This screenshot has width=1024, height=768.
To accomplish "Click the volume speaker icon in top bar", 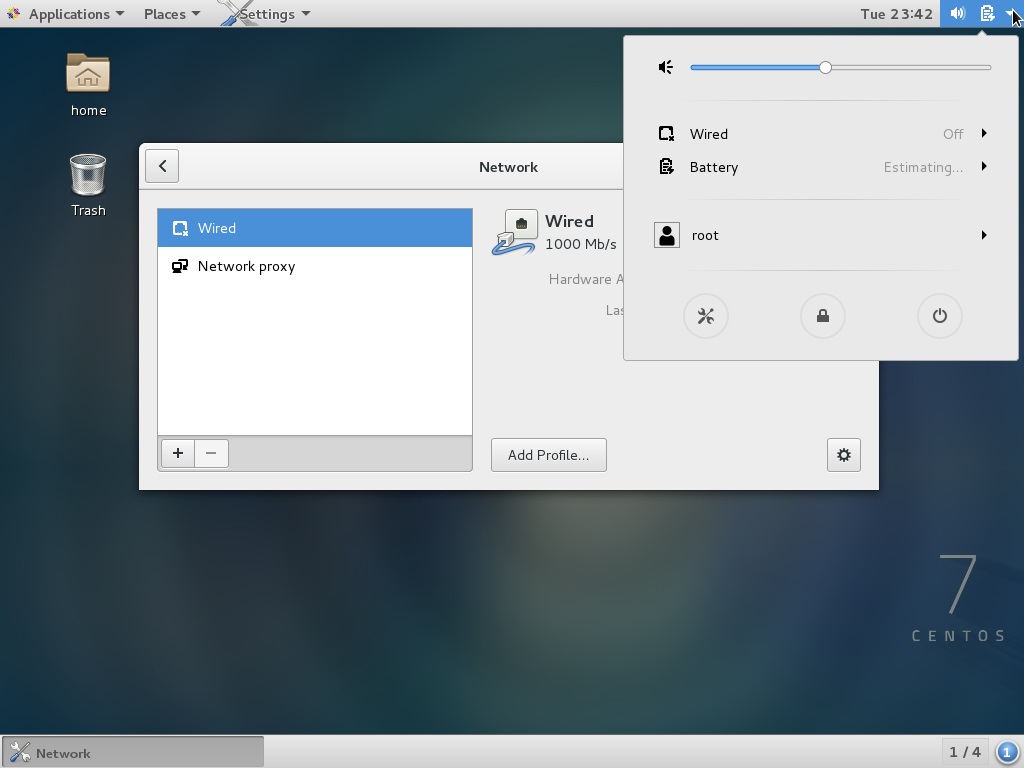I will click(957, 13).
